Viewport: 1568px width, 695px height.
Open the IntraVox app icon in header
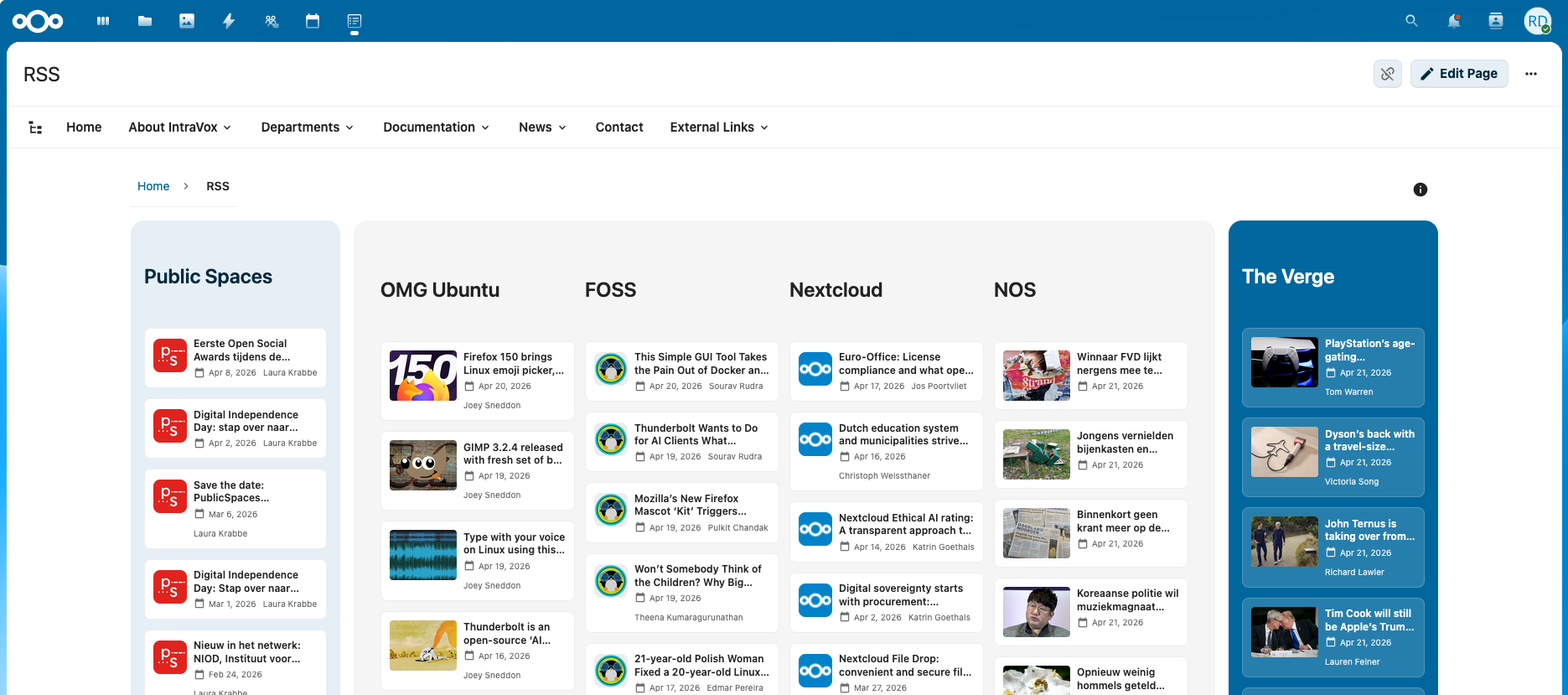click(354, 21)
